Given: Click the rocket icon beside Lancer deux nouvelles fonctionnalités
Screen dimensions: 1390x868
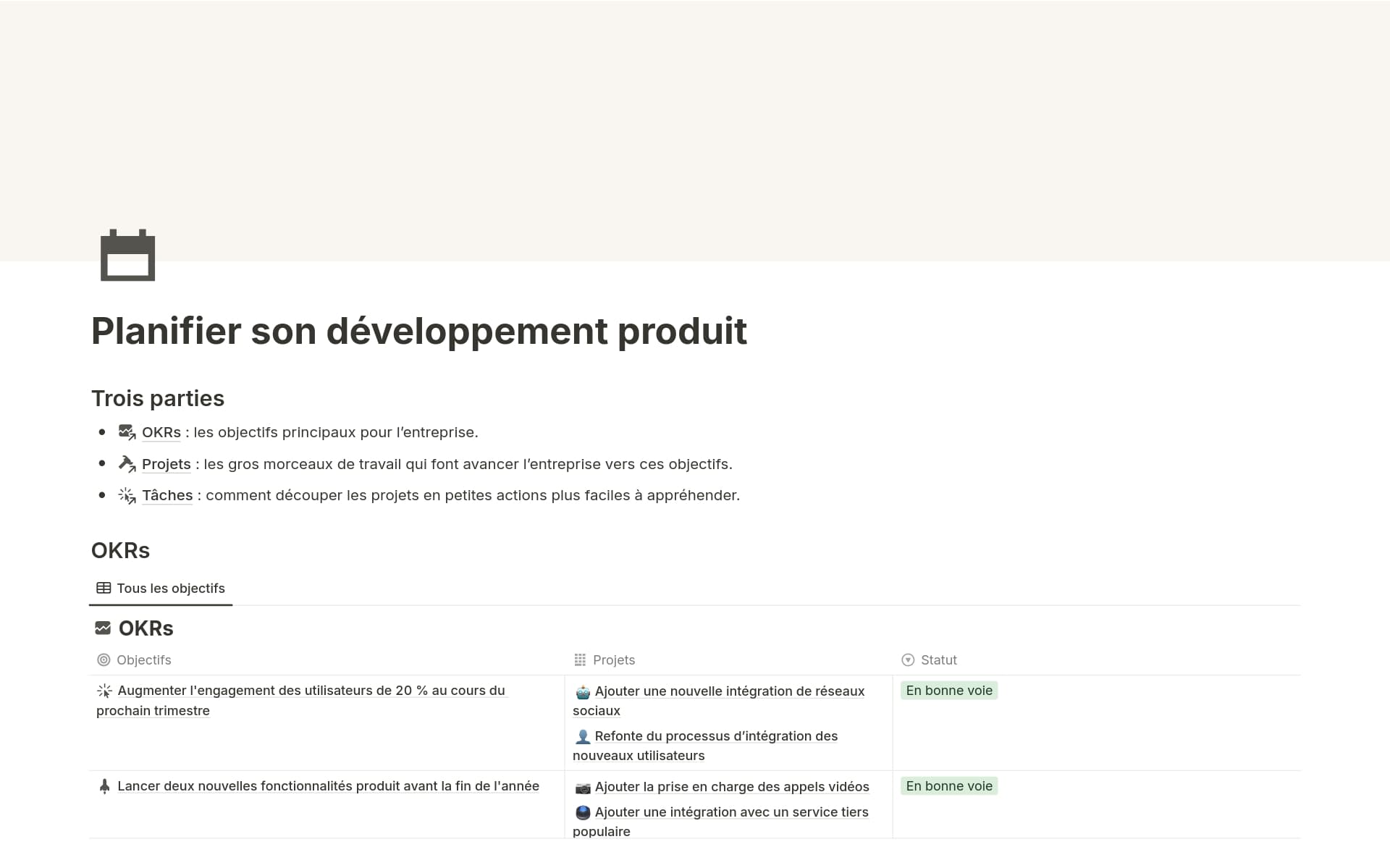Looking at the screenshot, I should click(104, 786).
